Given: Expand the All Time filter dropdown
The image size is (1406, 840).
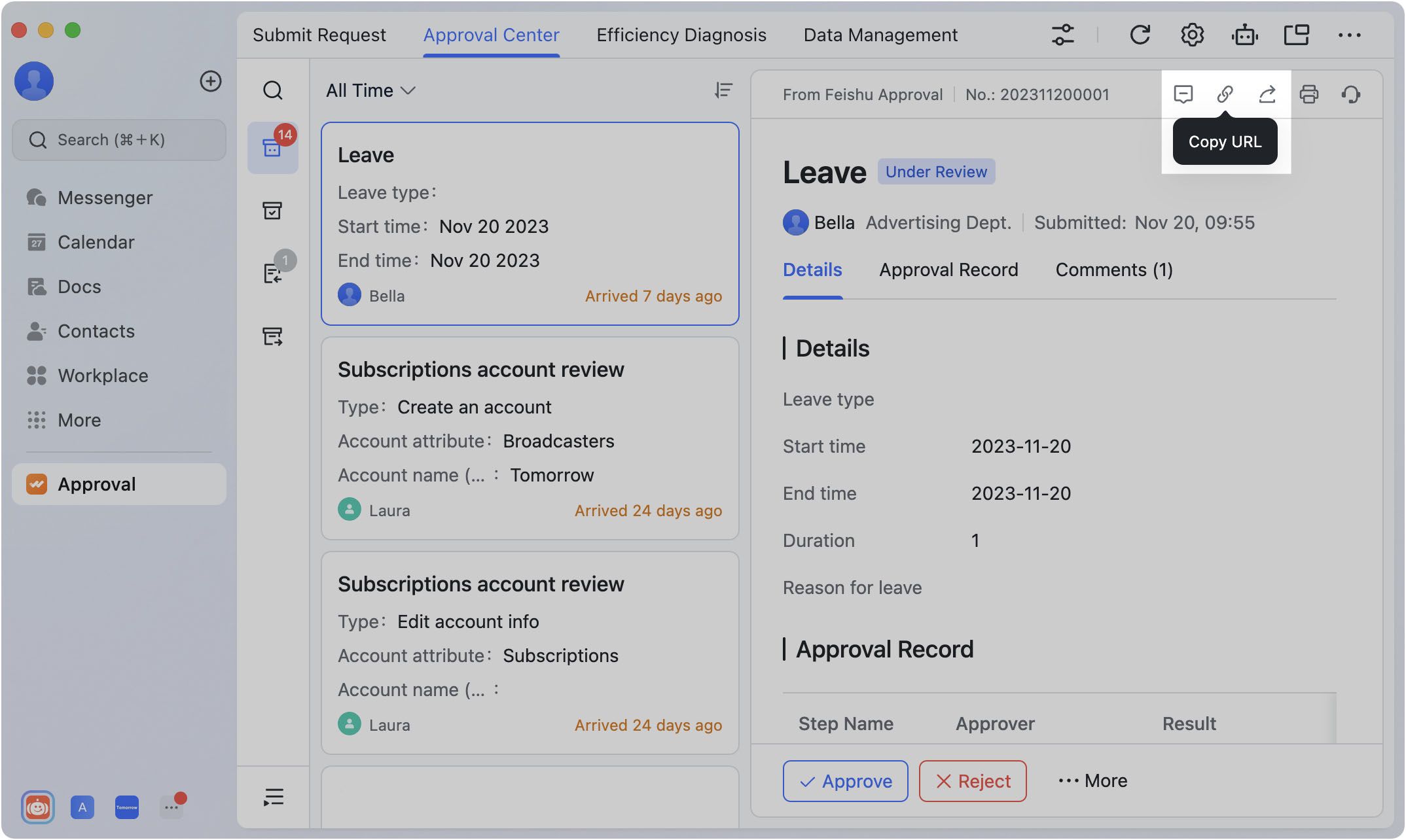Looking at the screenshot, I should [x=370, y=90].
